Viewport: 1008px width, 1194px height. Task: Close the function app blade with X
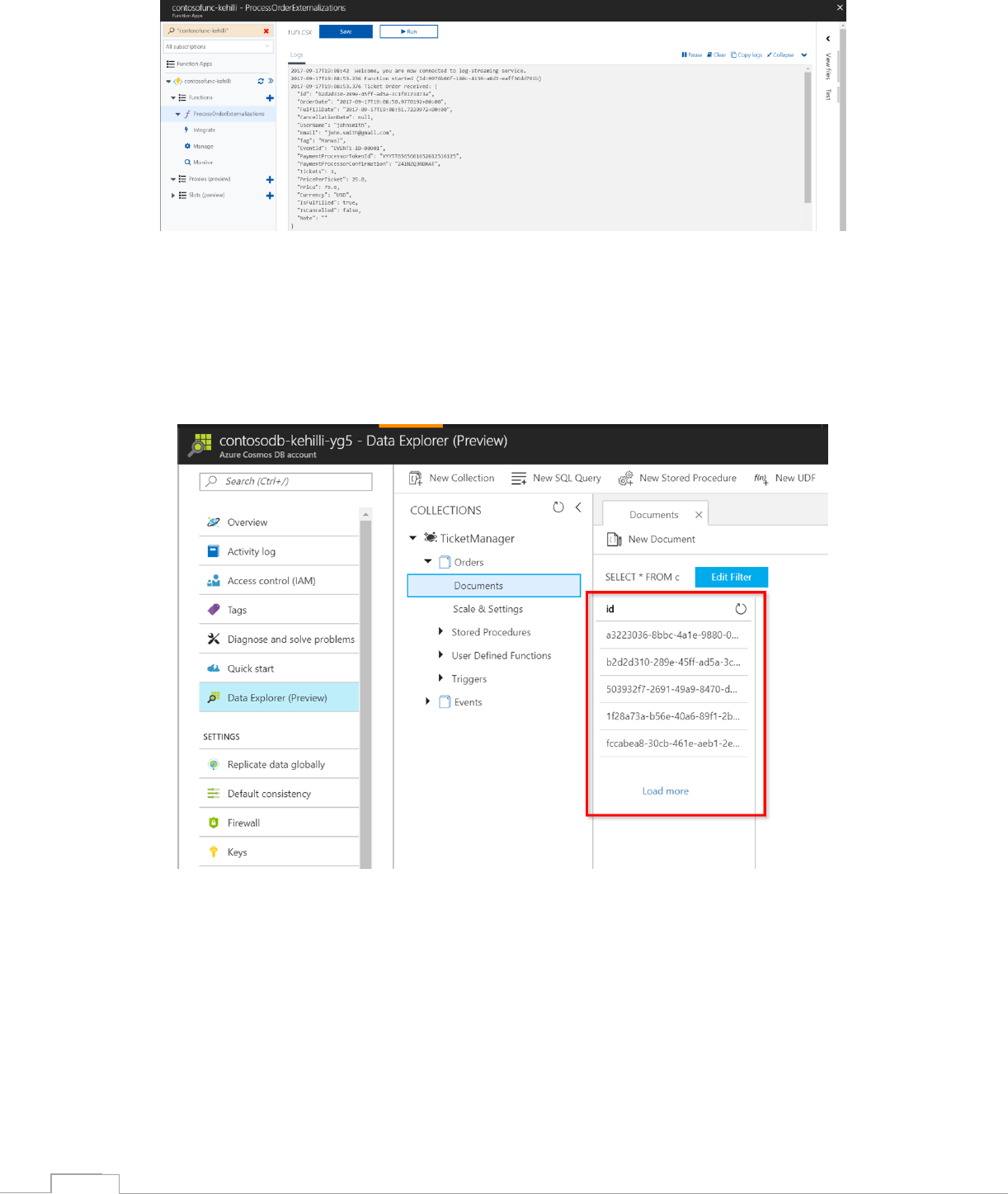pos(840,7)
